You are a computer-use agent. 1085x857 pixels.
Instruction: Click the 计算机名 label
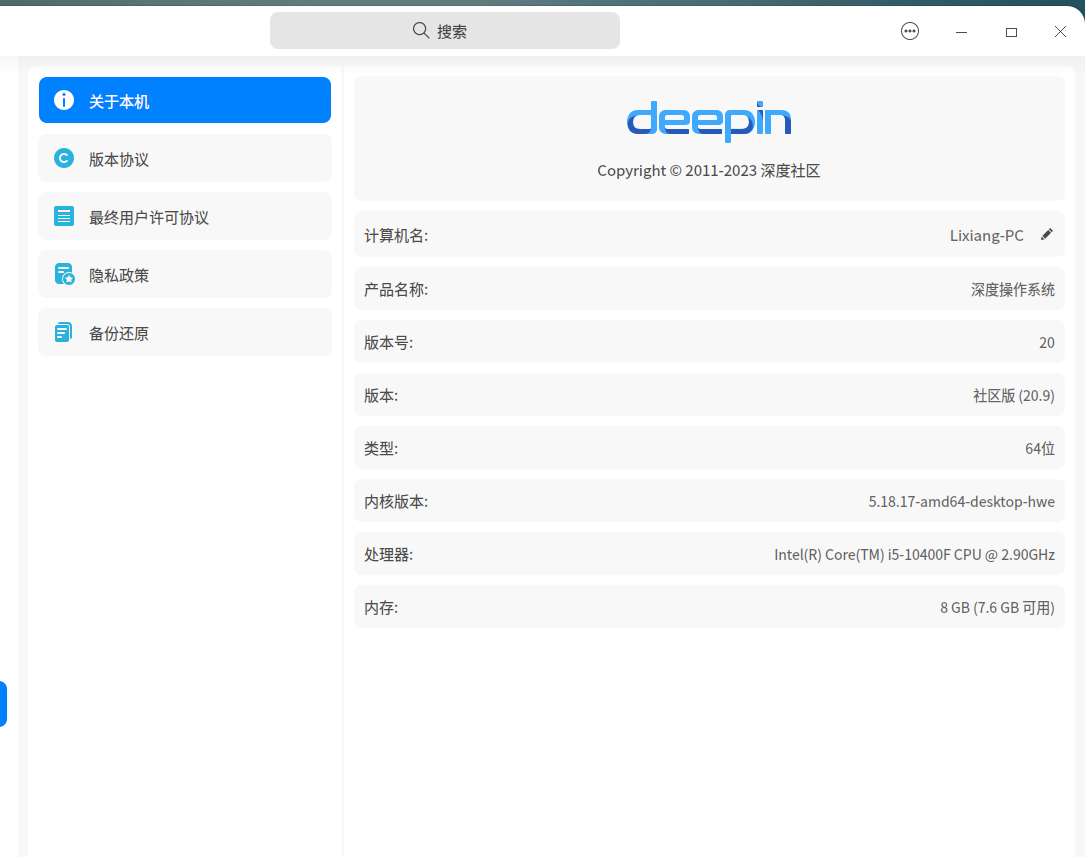(x=396, y=236)
